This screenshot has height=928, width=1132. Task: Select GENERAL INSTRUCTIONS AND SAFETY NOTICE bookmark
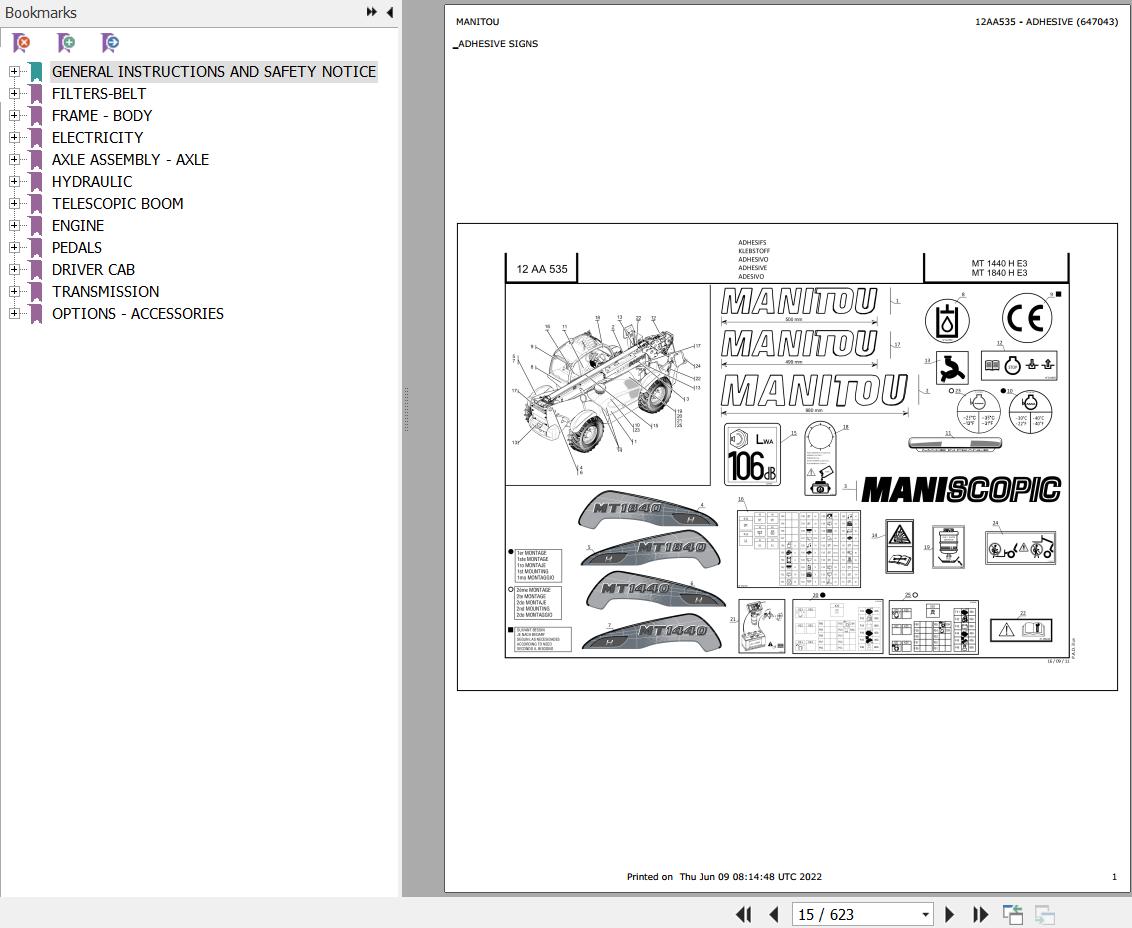[214, 71]
